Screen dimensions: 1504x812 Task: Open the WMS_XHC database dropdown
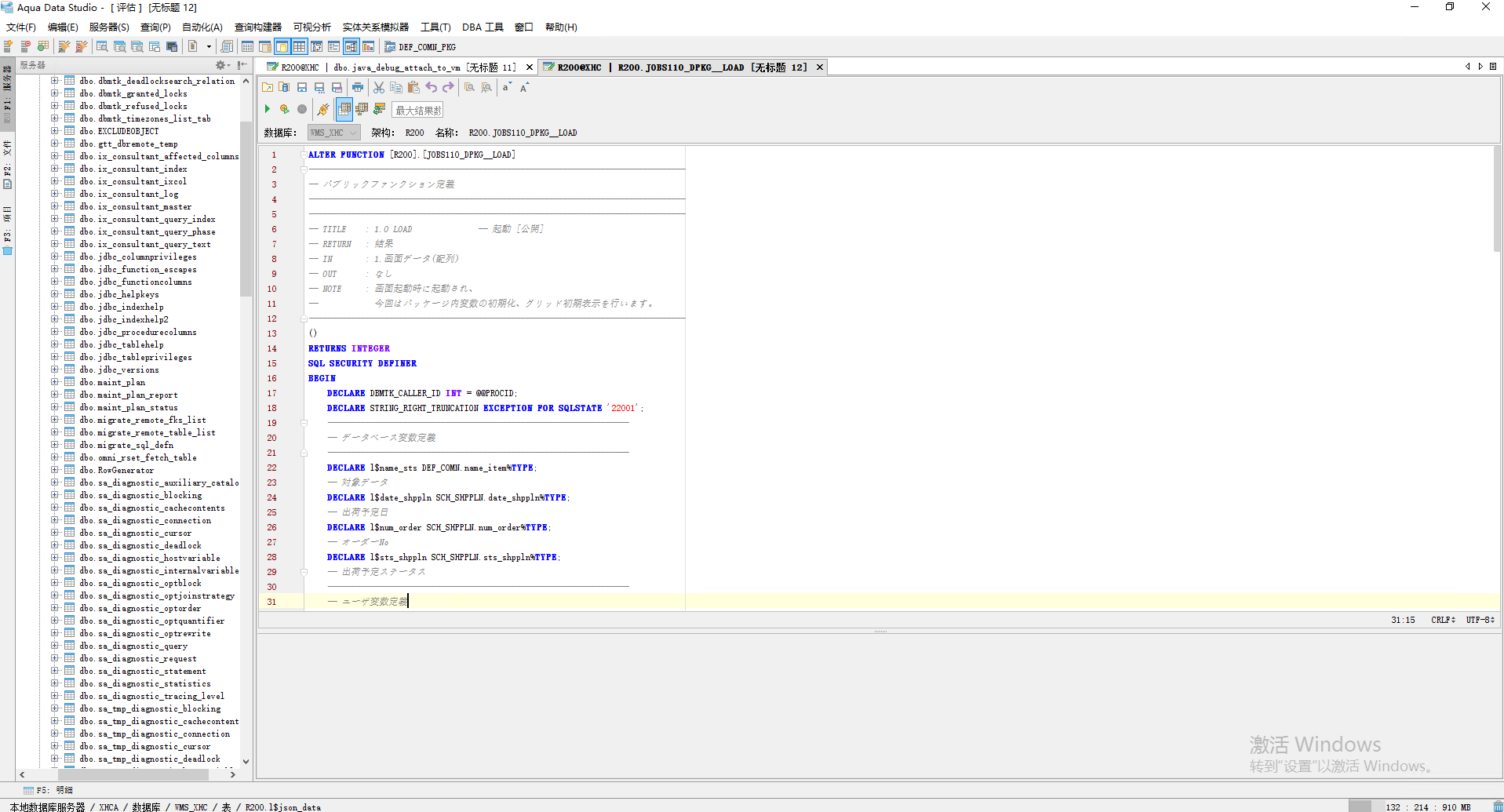pos(333,133)
